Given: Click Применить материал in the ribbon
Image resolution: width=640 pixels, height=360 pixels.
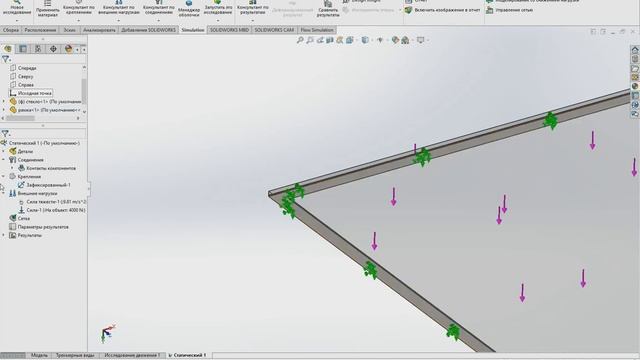Looking at the screenshot, I should (x=48, y=9).
